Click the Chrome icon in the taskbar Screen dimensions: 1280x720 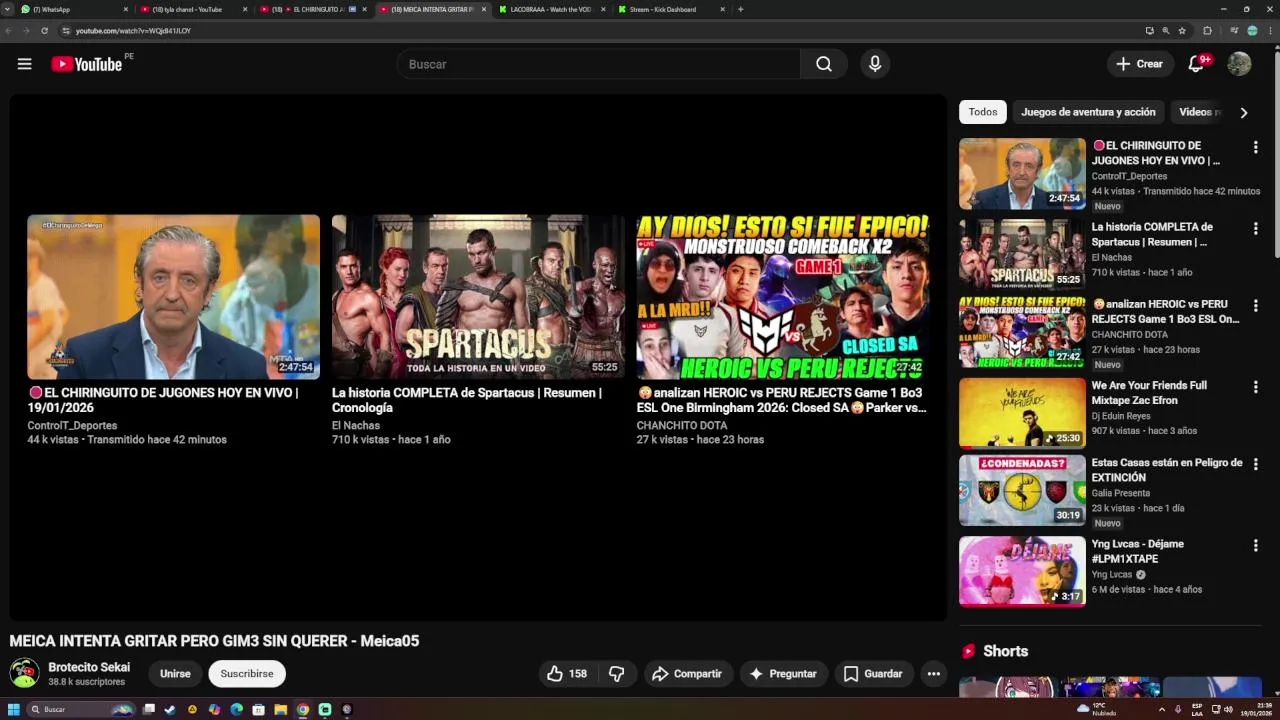pyautogui.click(x=302, y=709)
